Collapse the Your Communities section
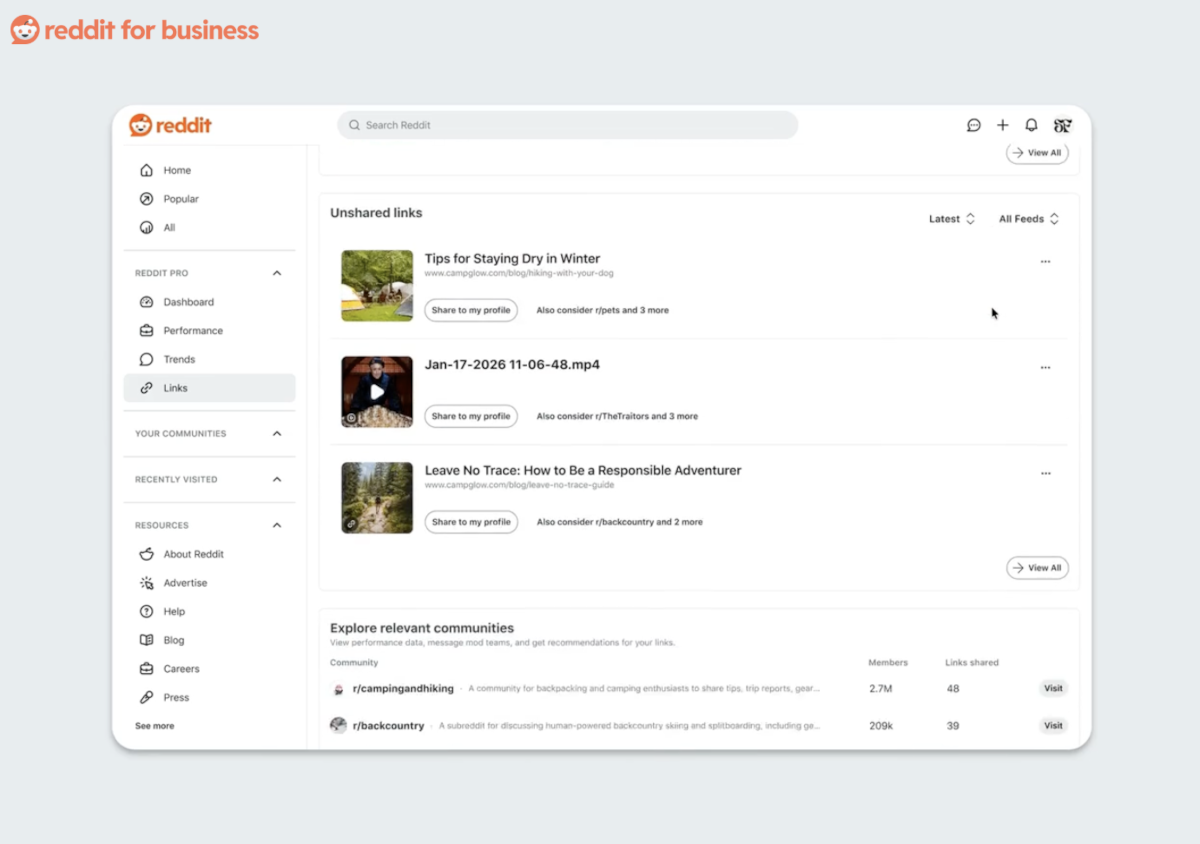Screen dimensions: 1200x844 point(277,434)
